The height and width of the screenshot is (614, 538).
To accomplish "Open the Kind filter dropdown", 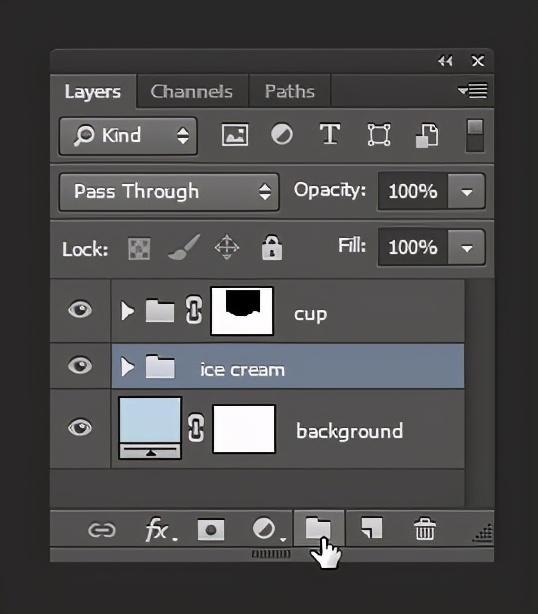I will pos(128,136).
